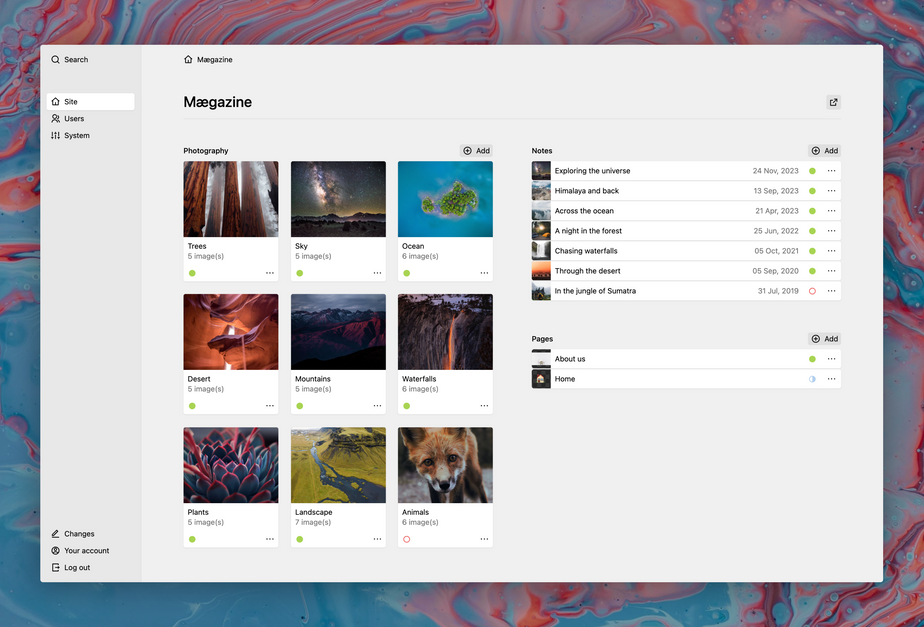This screenshot has width=924, height=627.
Task: Click the Home page thumbnail icon
Action: pyautogui.click(x=541, y=379)
